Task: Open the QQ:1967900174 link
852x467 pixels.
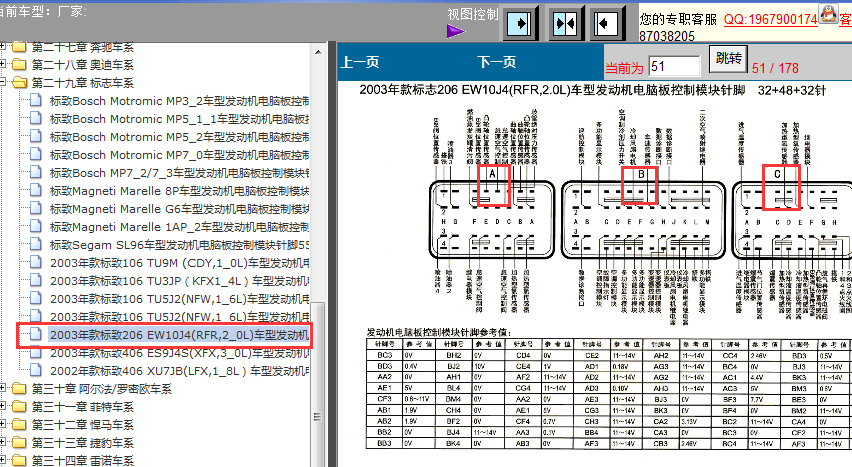Action: tap(770, 19)
